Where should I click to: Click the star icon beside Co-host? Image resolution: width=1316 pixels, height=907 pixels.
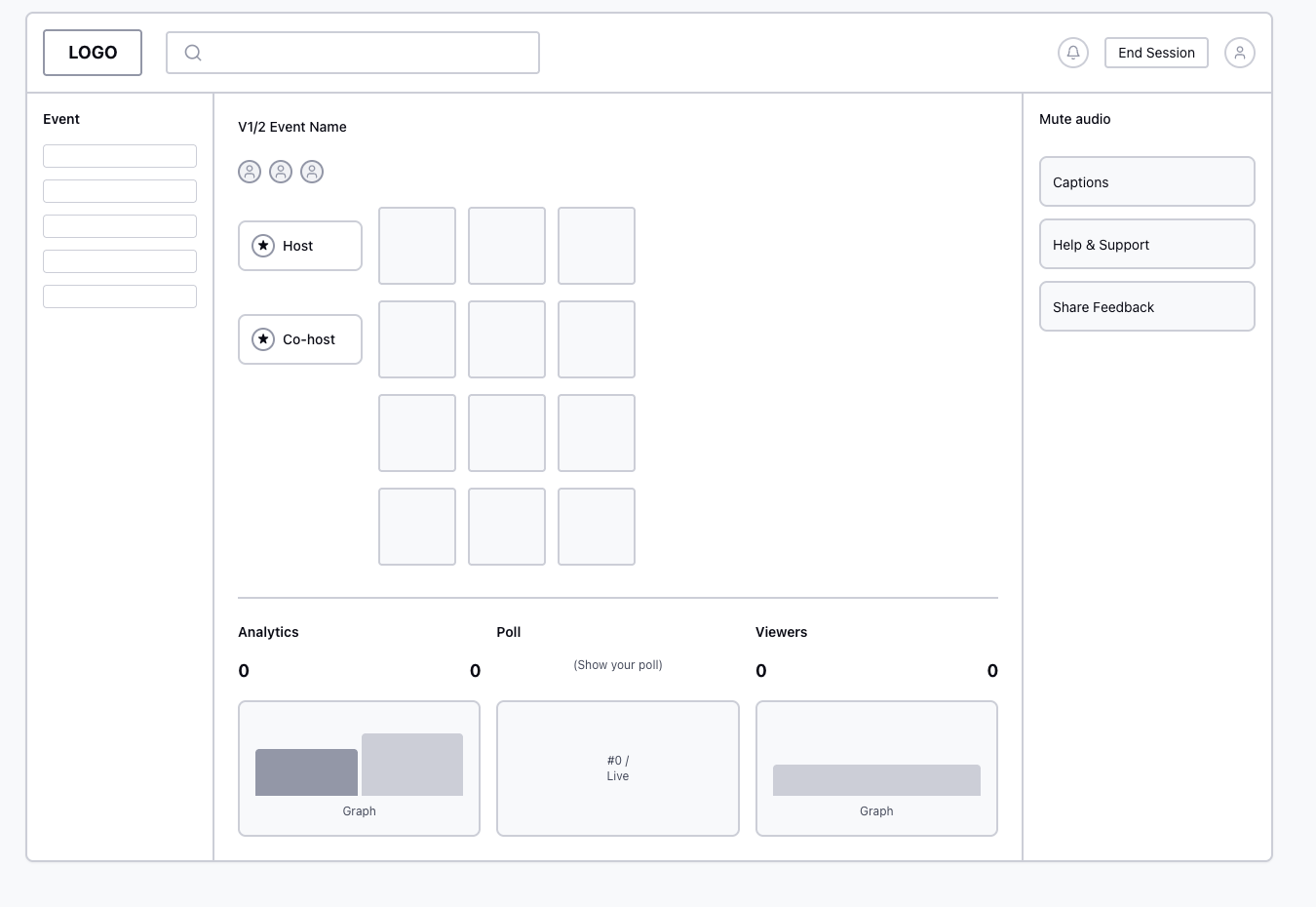coord(263,339)
